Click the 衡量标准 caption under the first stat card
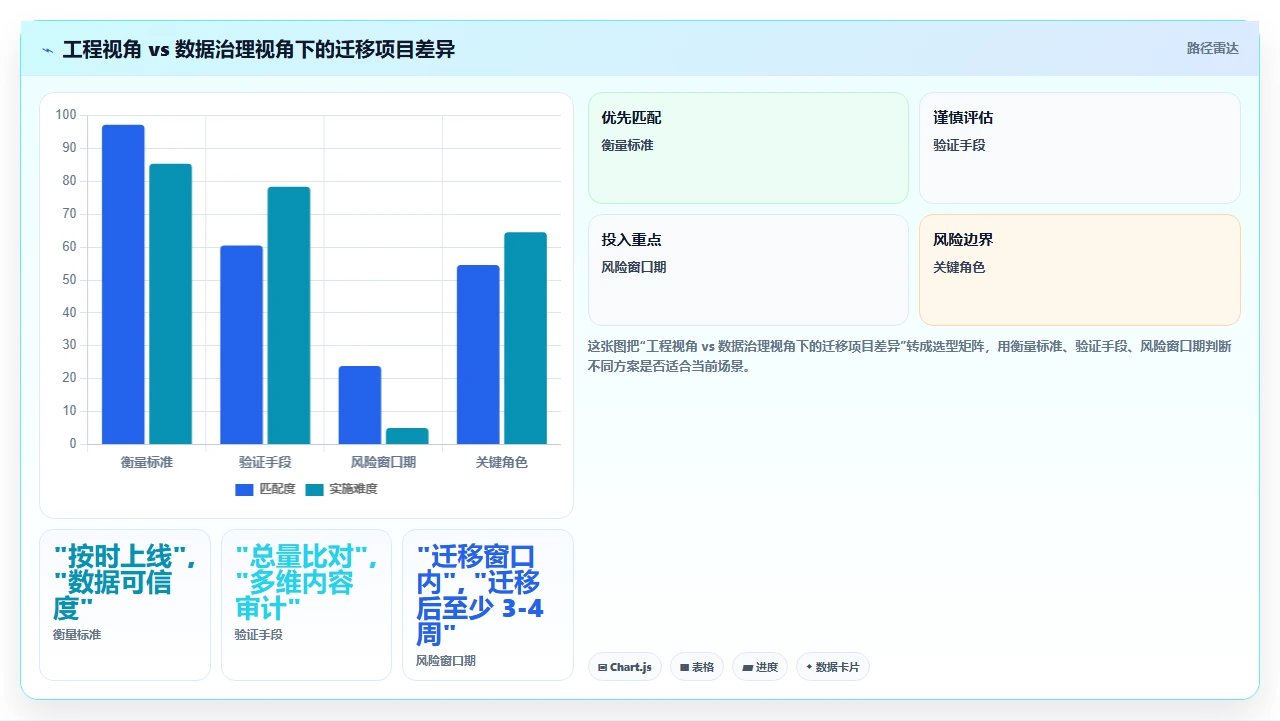The height and width of the screenshot is (721, 1280). click(x=77, y=634)
